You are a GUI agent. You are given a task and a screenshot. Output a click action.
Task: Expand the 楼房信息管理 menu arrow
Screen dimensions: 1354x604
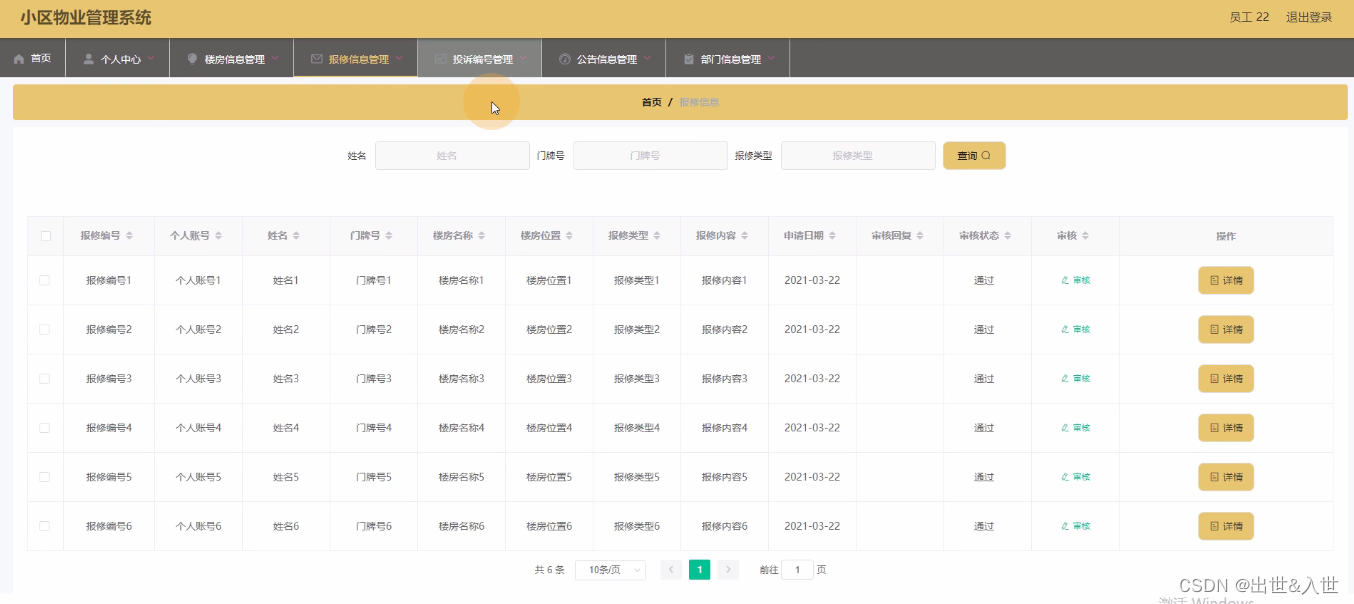[275, 58]
